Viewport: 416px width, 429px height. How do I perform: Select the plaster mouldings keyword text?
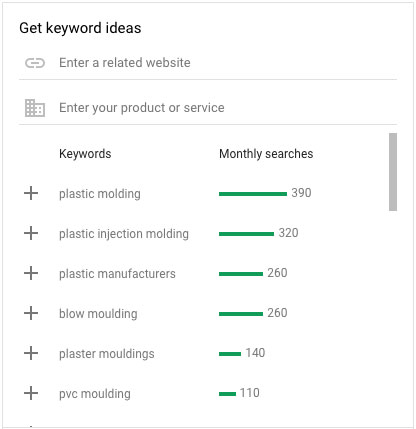click(x=107, y=354)
